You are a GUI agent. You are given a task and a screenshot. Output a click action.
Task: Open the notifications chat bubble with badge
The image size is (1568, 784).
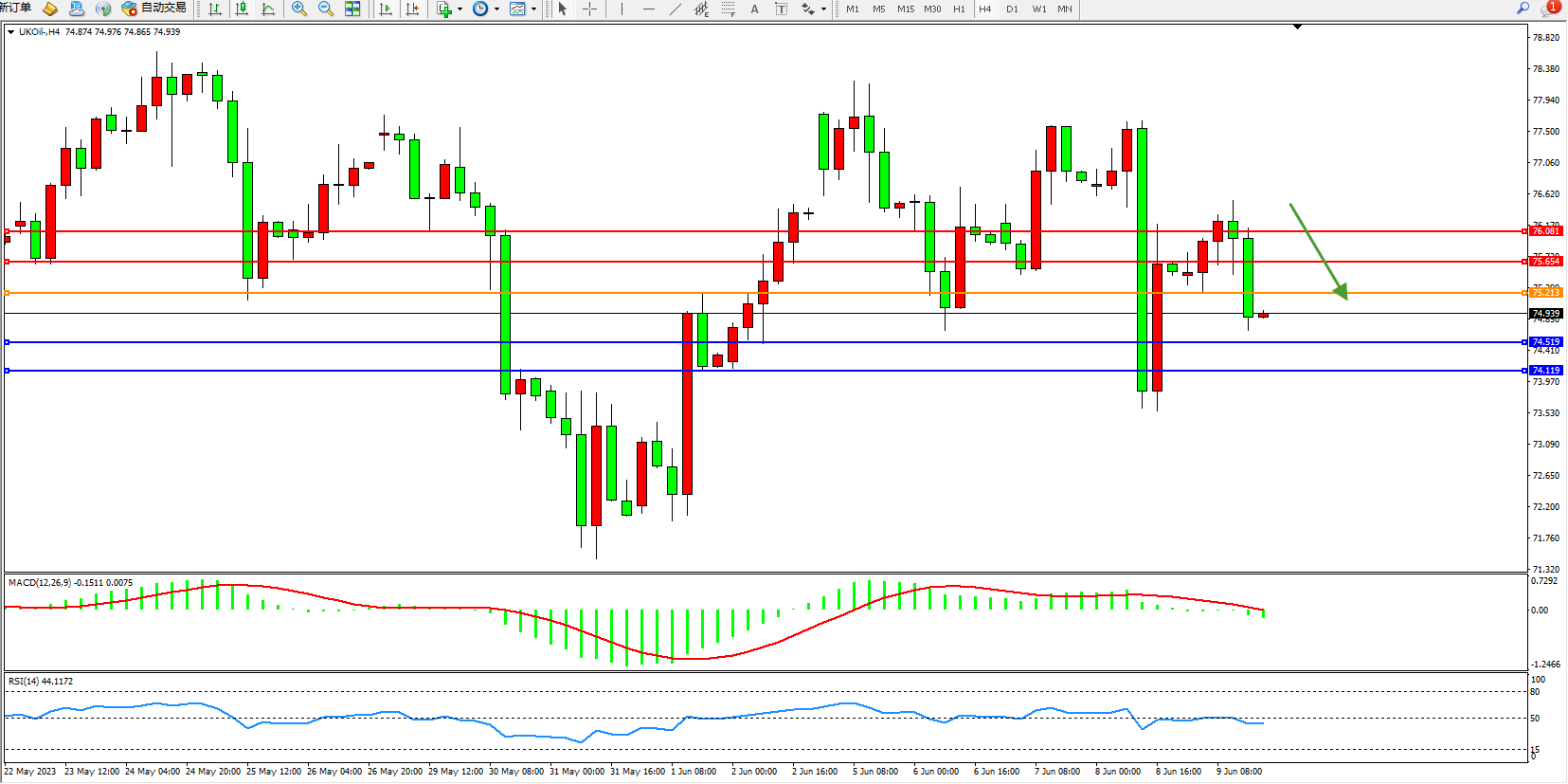1549,9
